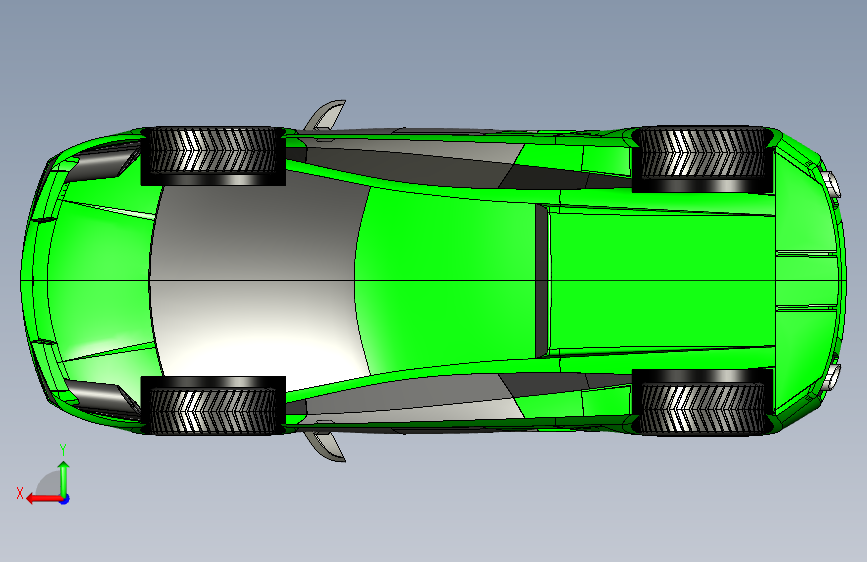
Task: Select the red "X" axis label
Action: pyautogui.click(x=20, y=493)
